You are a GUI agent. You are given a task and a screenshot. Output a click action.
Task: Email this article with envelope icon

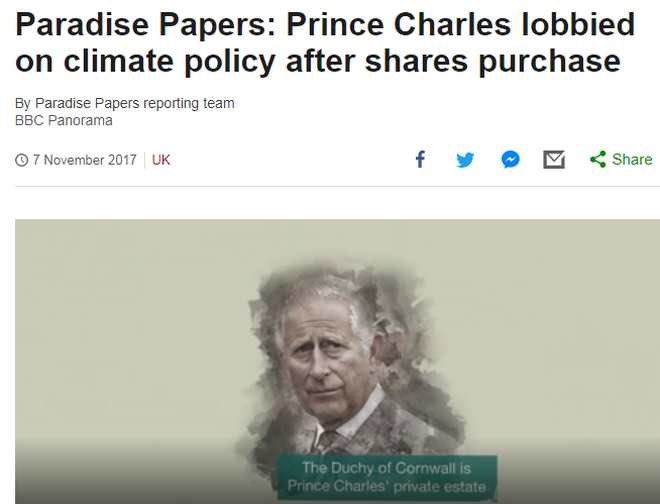[x=554, y=160]
